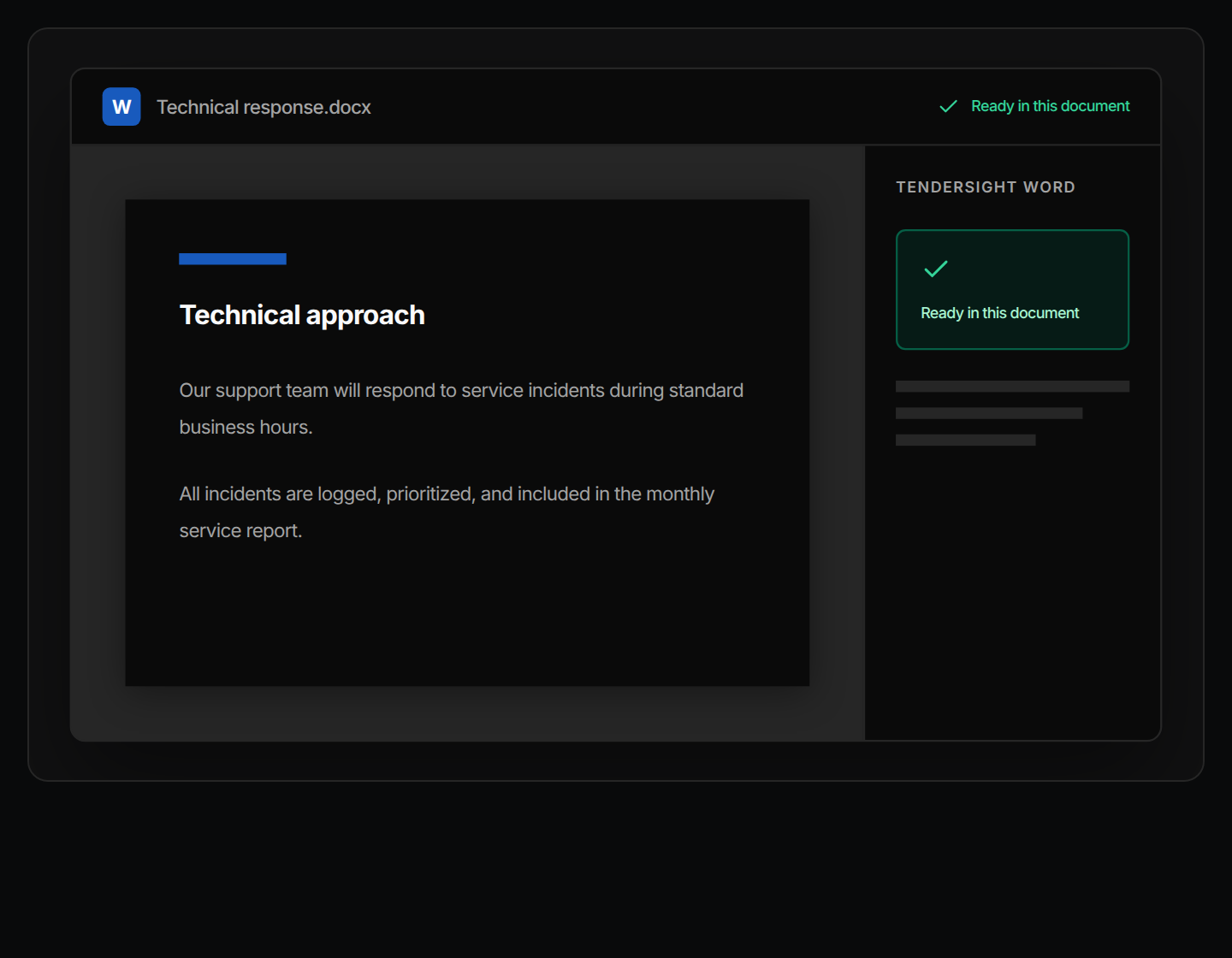Select the Technical response.docx file name
The image size is (1232, 958).
tap(264, 107)
